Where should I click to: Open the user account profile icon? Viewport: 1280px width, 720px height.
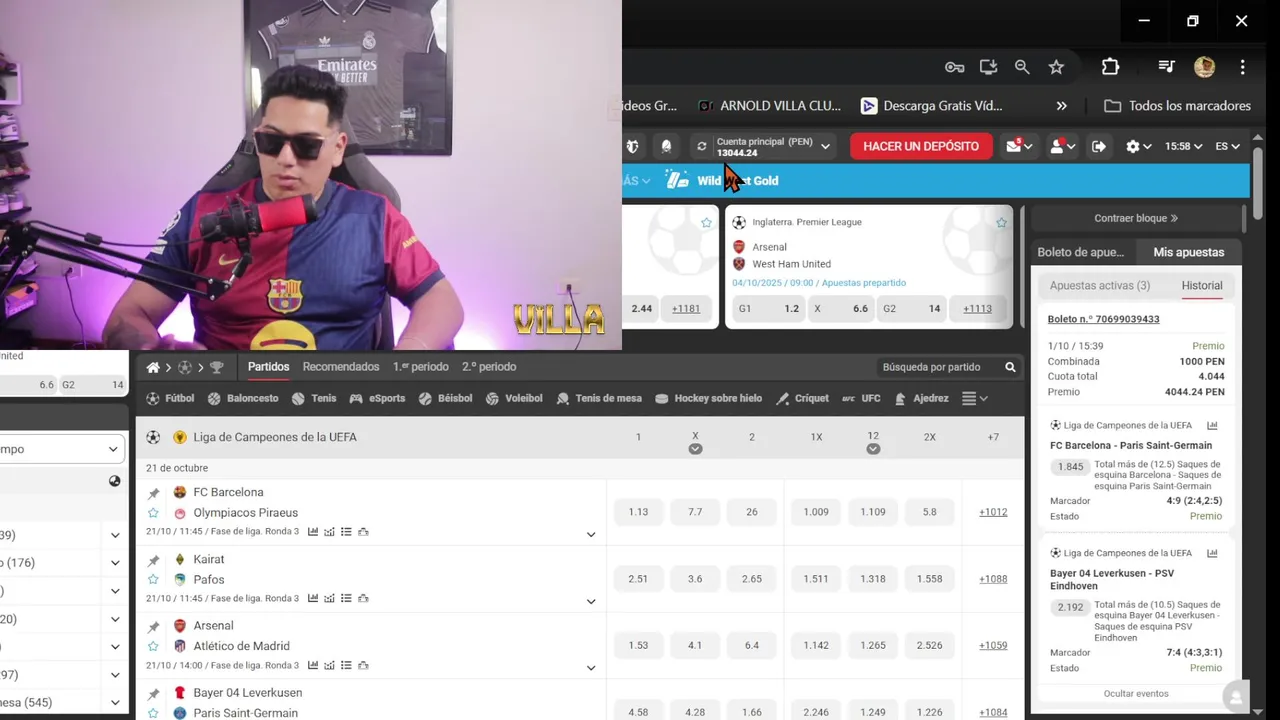pos(1061,146)
